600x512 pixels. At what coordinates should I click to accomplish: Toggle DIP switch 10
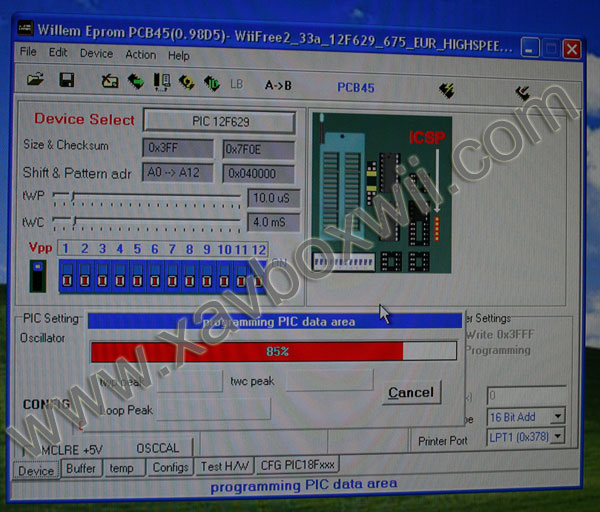(x=224, y=278)
